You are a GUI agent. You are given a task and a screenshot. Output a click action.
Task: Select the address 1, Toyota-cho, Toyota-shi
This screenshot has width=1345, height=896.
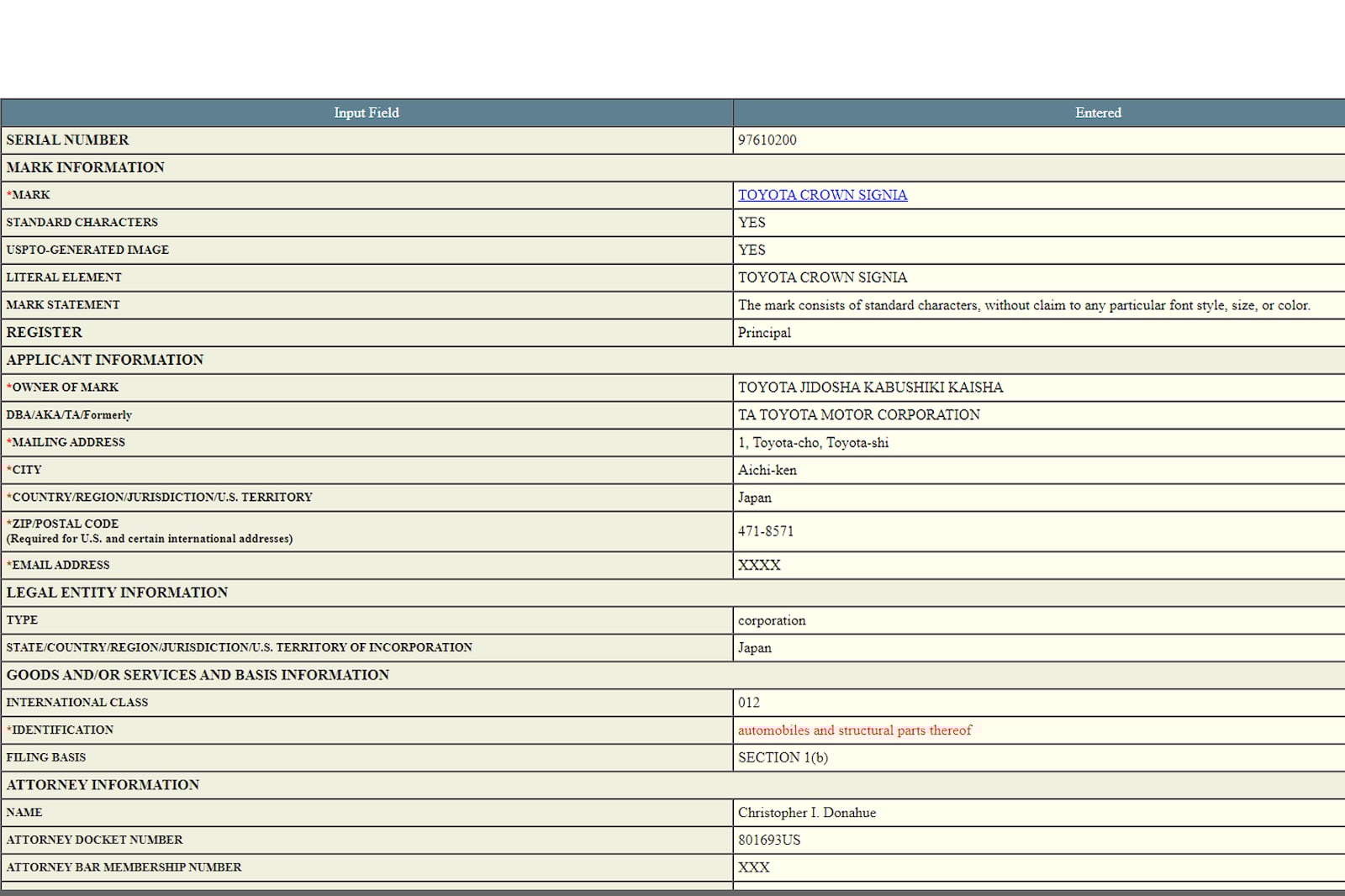pos(813,443)
